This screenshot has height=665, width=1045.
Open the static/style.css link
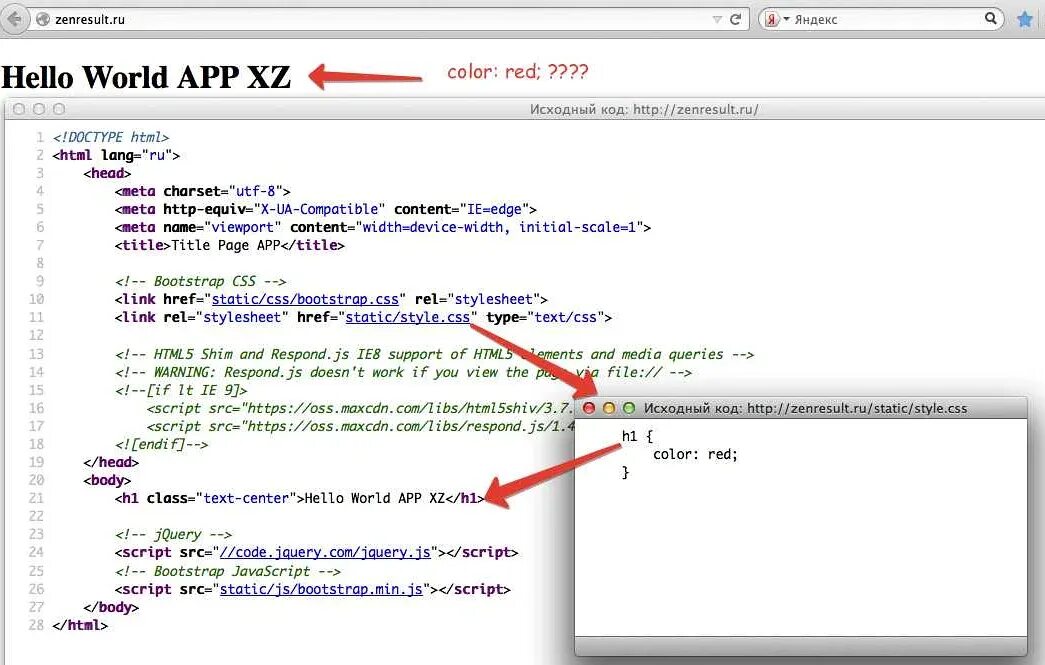(408, 317)
